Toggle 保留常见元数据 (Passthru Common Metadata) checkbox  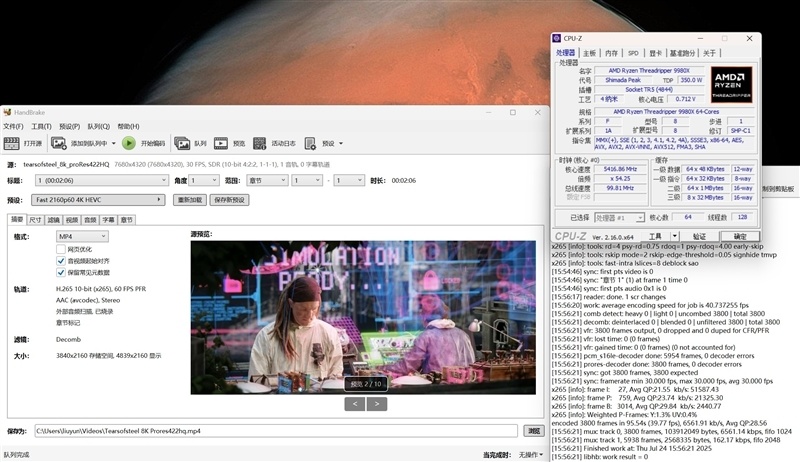(x=61, y=272)
